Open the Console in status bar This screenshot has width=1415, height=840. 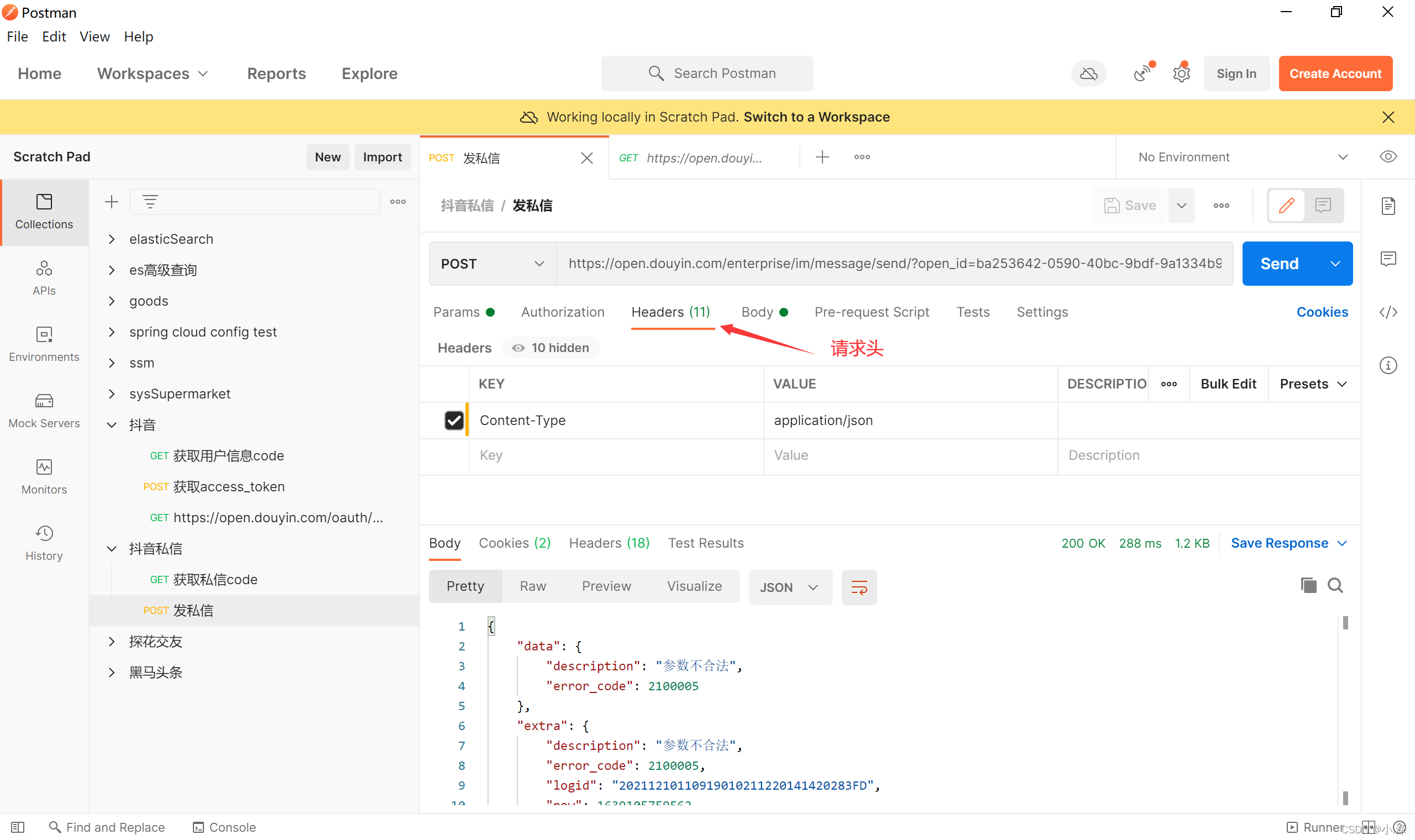point(224,827)
